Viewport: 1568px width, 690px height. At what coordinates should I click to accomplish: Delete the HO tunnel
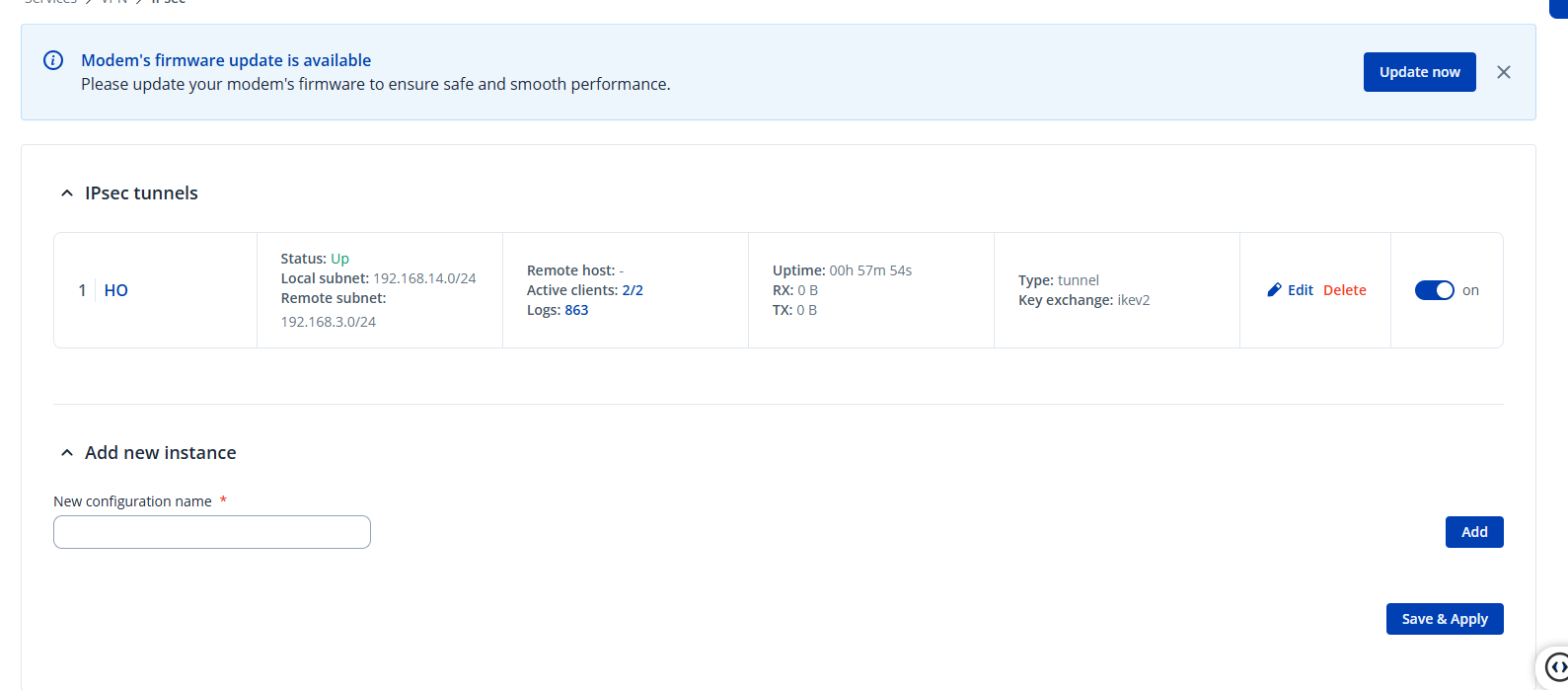[x=1344, y=290]
